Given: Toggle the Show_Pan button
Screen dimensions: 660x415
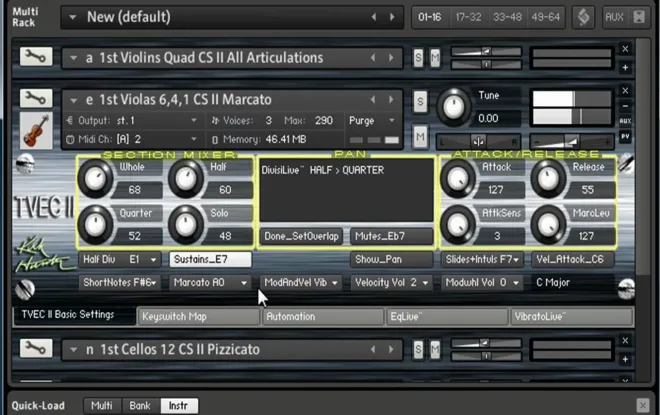Looking at the screenshot, I should click(x=391, y=259).
